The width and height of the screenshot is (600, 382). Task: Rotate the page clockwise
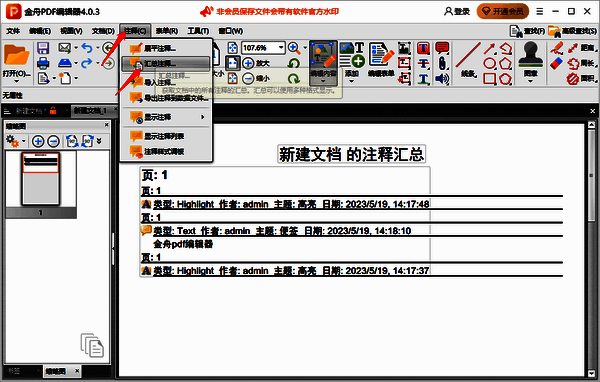293,79
